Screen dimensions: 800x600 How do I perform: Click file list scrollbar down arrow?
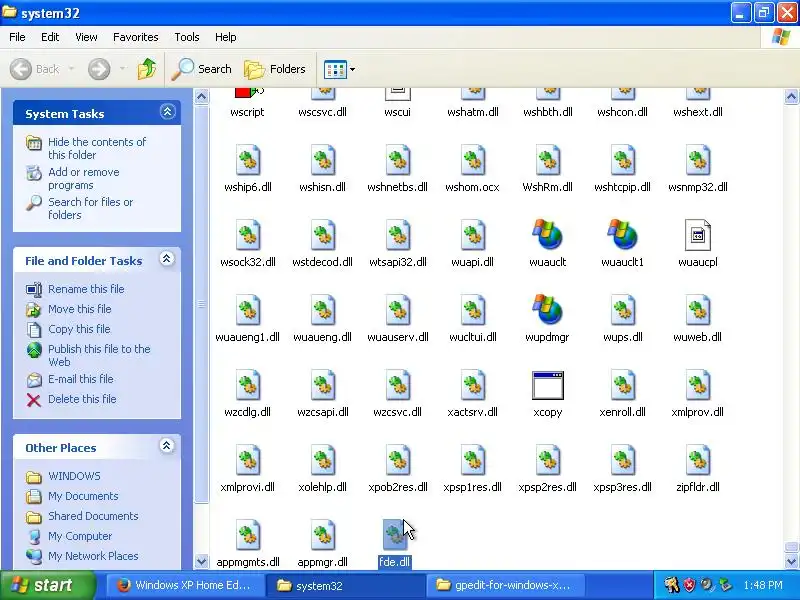pyautogui.click(x=791, y=562)
